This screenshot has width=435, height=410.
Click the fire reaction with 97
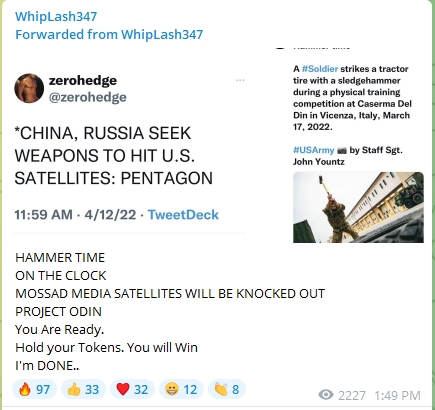pyautogui.click(x=35, y=389)
